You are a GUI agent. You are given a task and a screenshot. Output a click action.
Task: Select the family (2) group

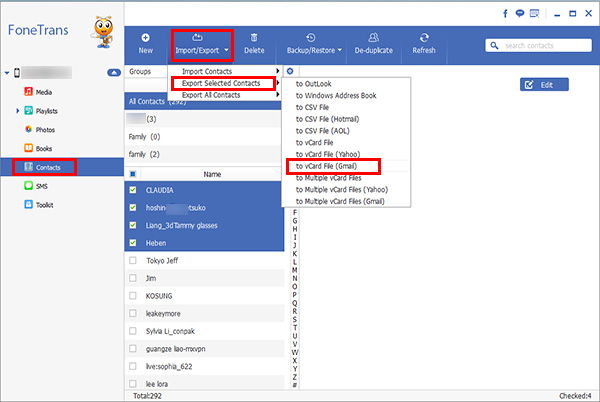point(203,154)
